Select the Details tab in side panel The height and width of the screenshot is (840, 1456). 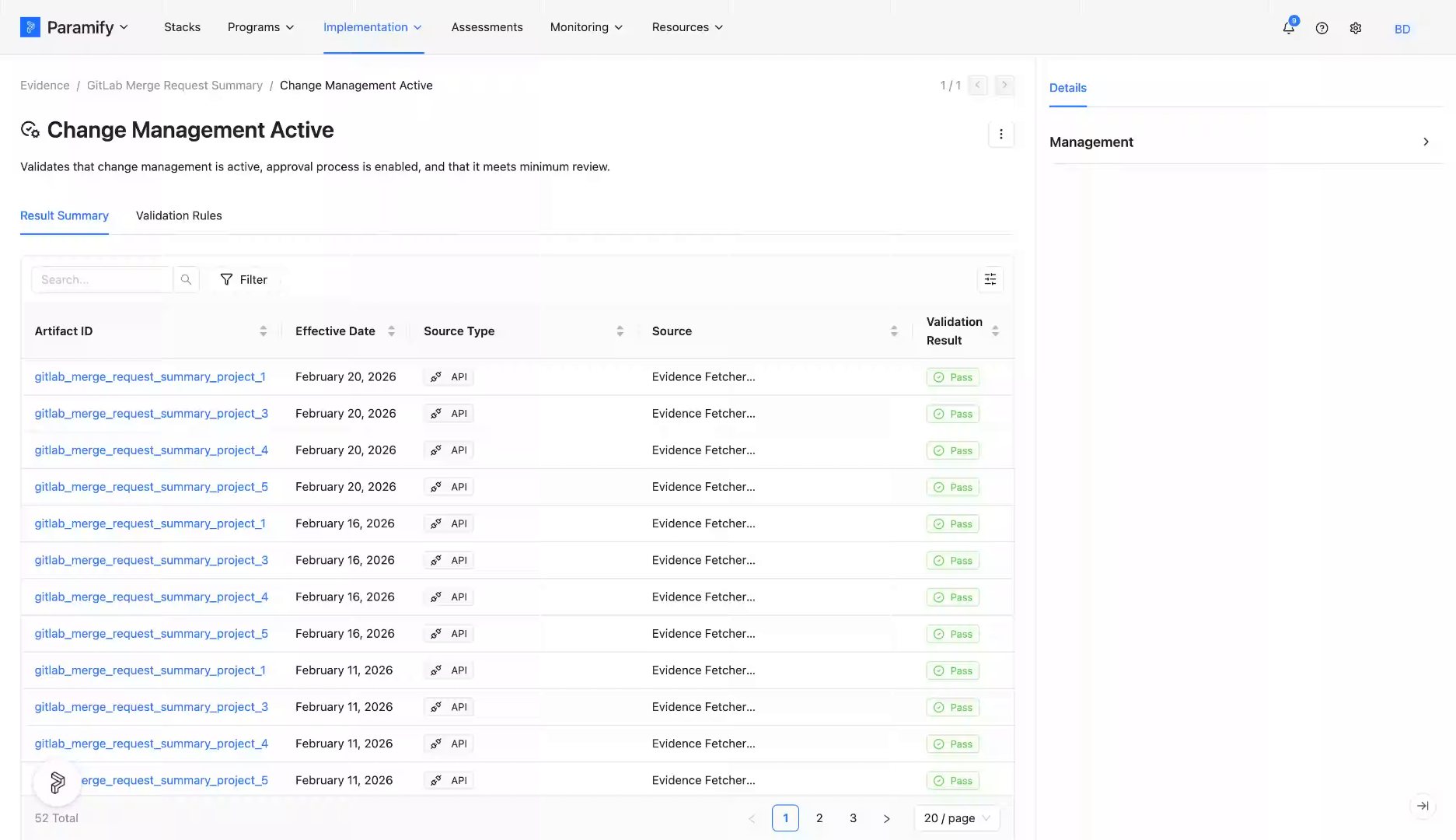pyautogui.click(x=1068, y=88)
